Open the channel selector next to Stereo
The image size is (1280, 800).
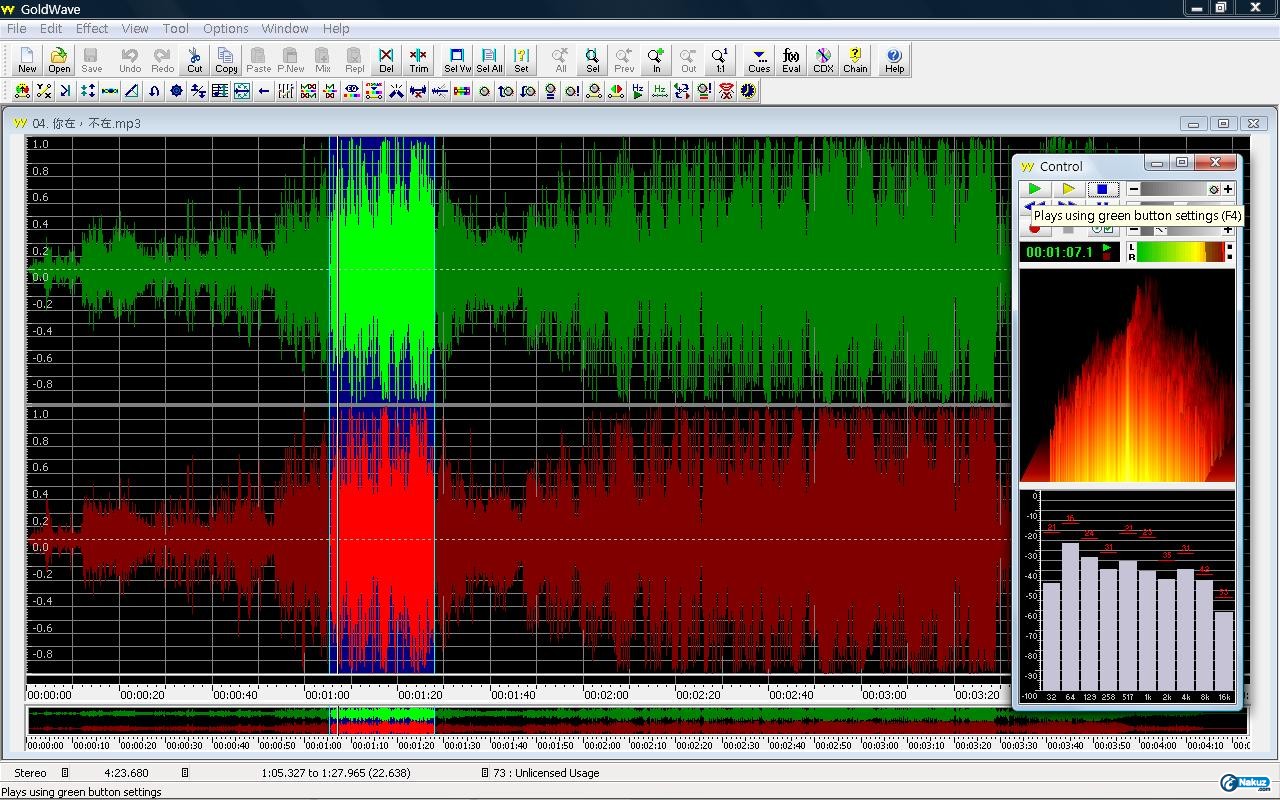[x=65, y=773]
